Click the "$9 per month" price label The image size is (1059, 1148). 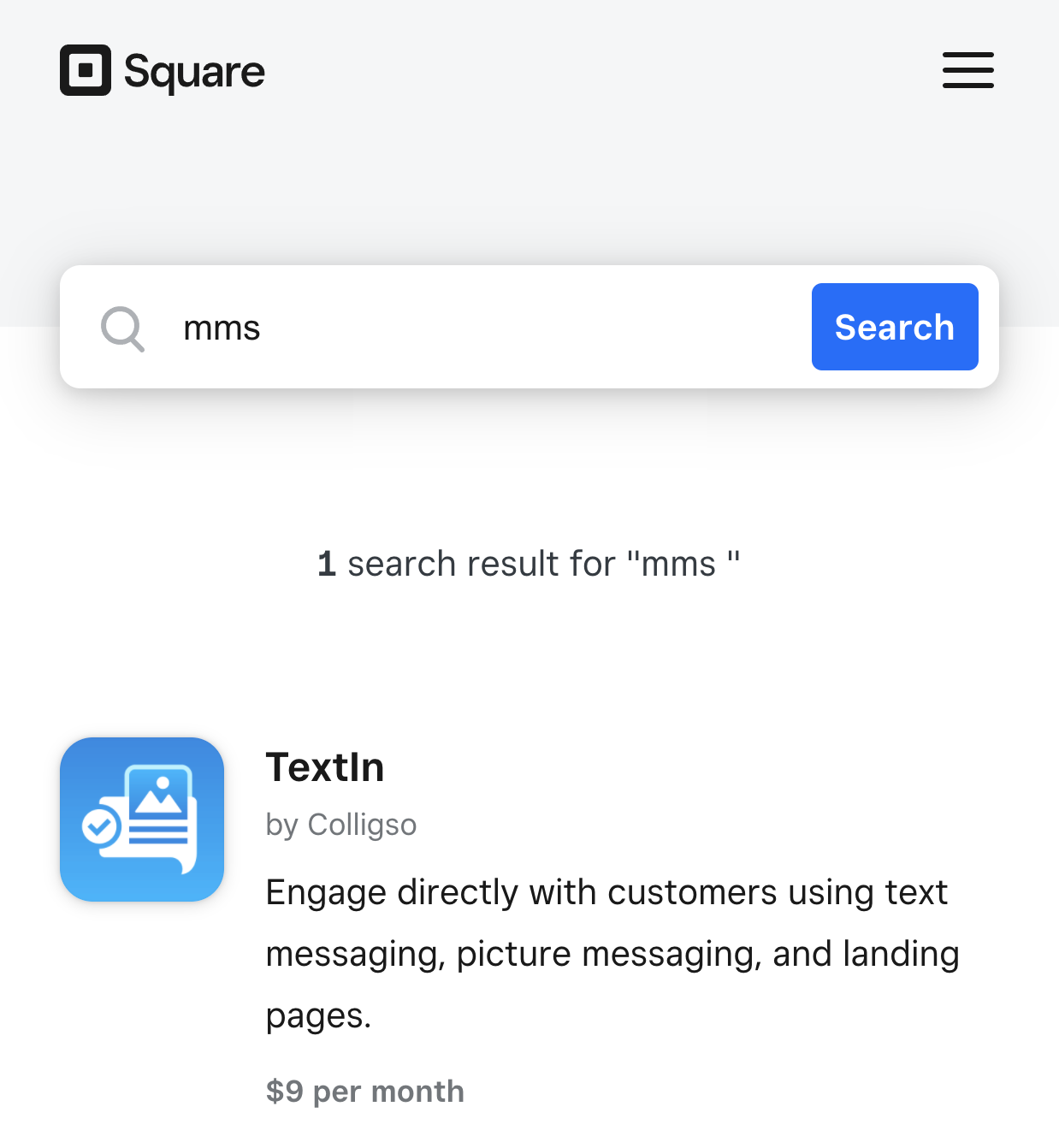coord(365,1092)
